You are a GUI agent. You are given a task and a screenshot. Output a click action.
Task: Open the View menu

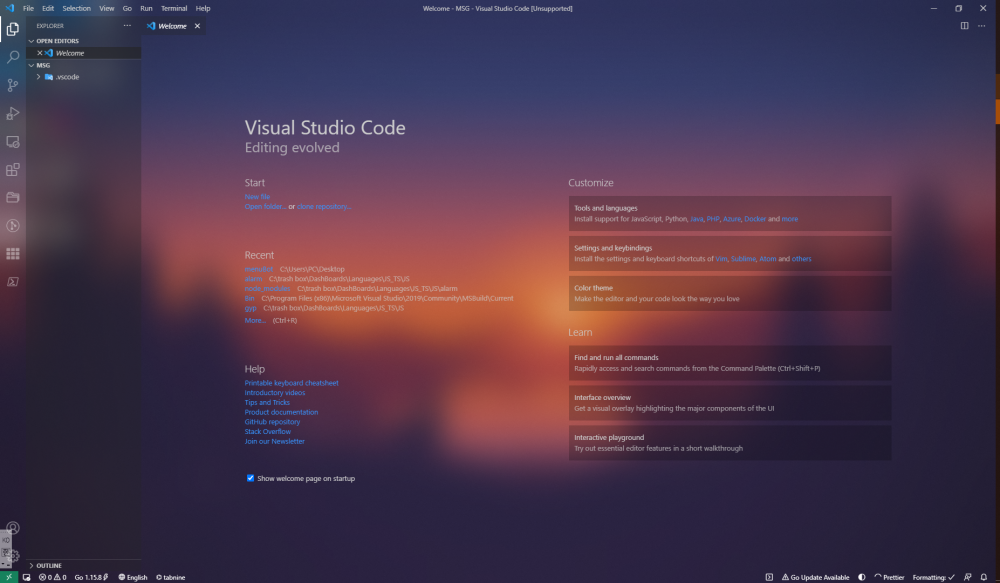pos(107,8)
